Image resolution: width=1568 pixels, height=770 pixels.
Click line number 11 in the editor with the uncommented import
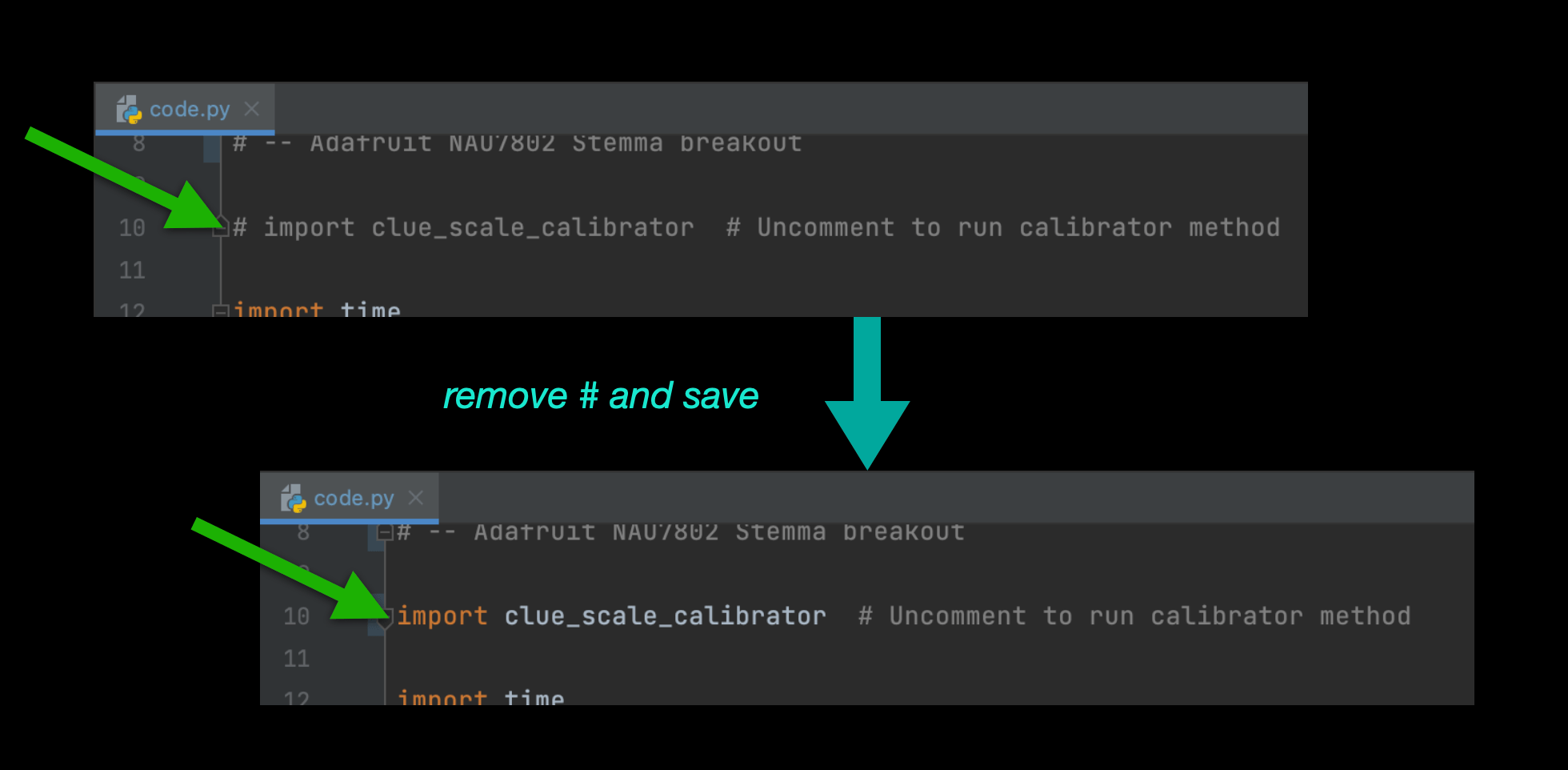click(296, 659)
